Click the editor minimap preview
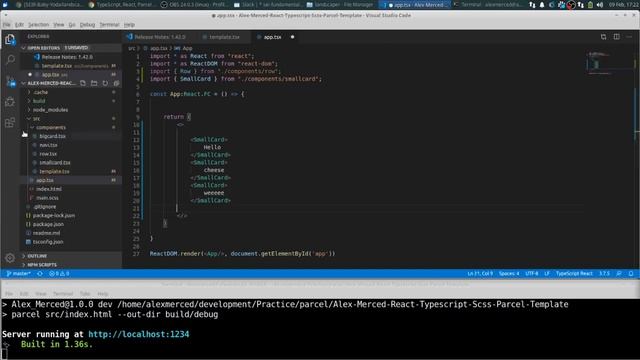The height and width of the screenshot is (360, 640). tap(610, 63)
